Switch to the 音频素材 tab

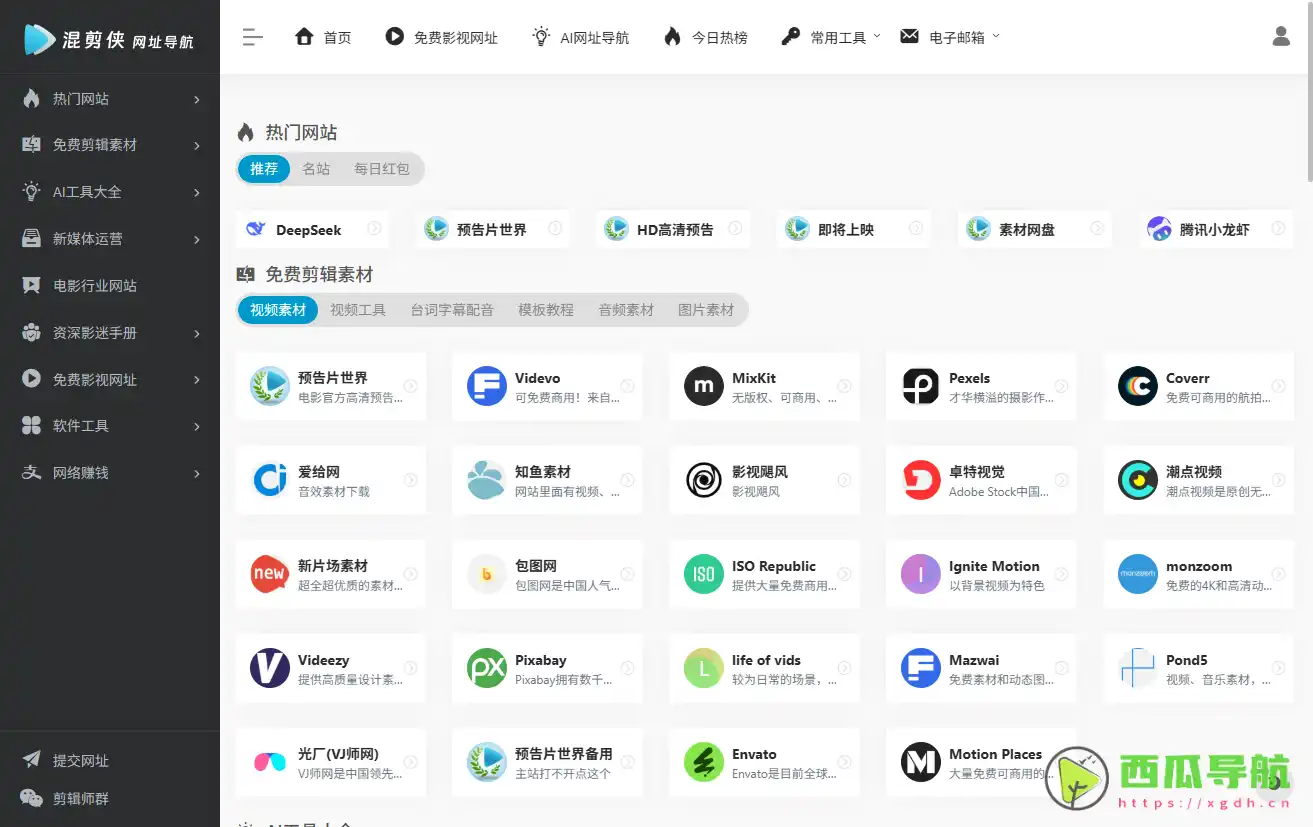625,310
